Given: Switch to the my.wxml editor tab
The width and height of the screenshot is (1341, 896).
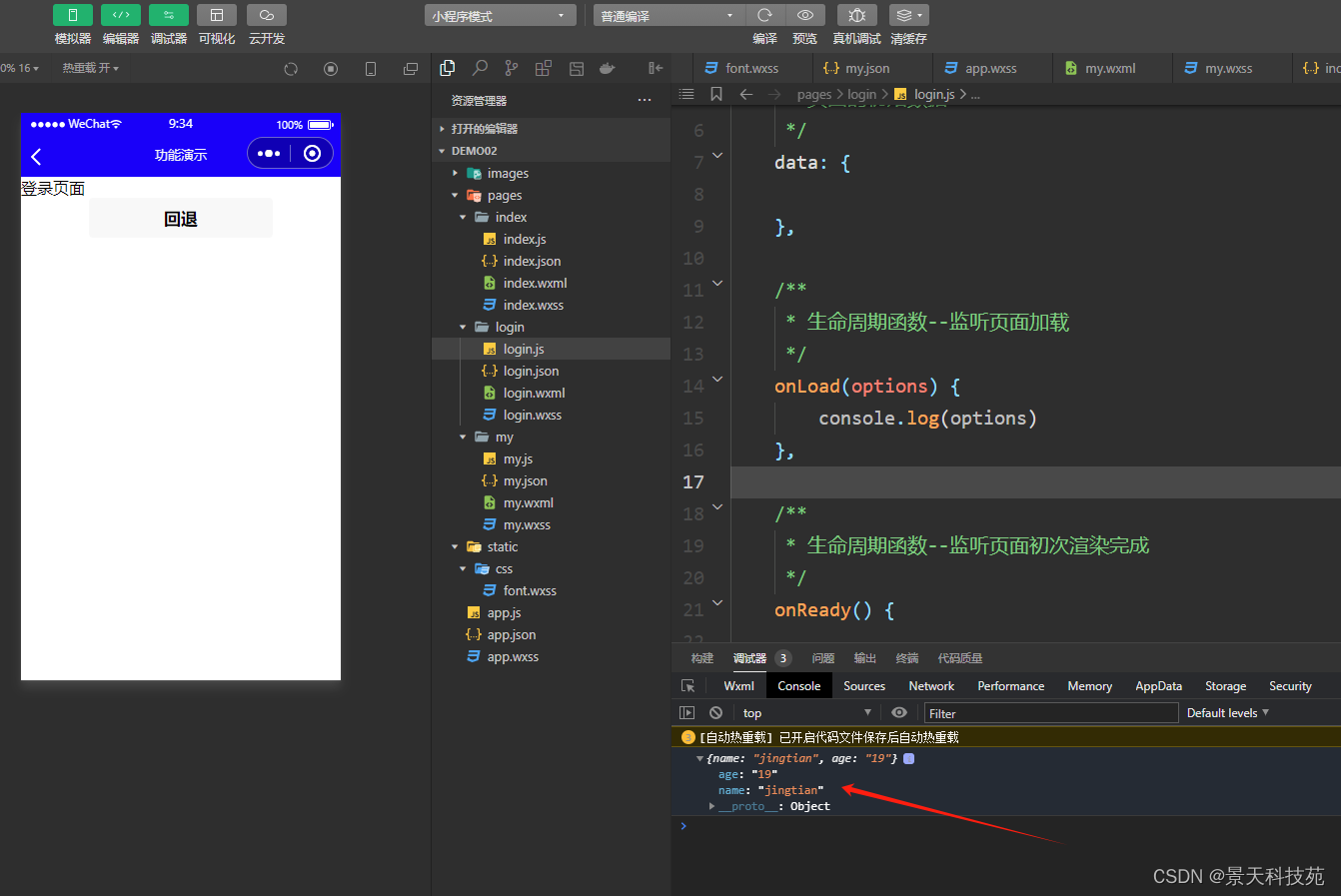Looking at the screenshot, I should (1110, 68).
